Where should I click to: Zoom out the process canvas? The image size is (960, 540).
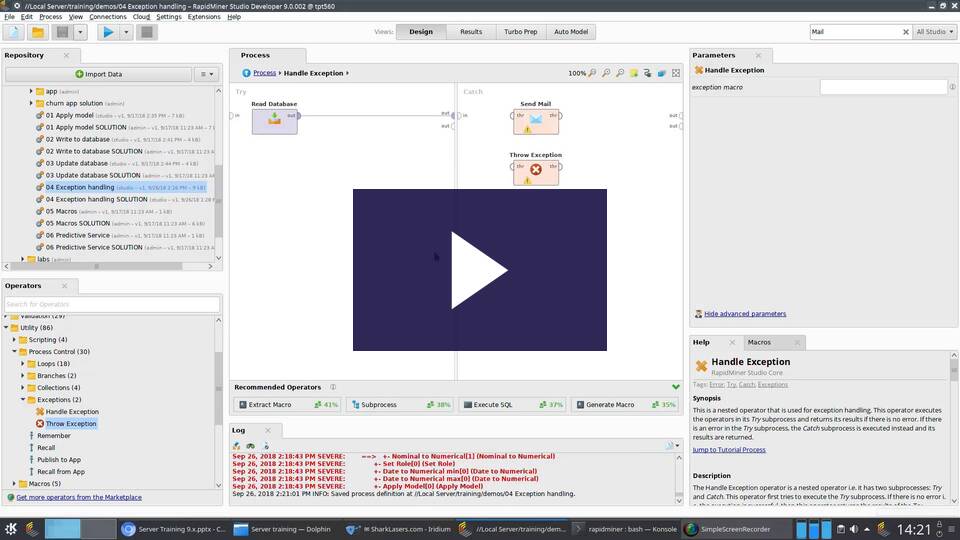pos(620,73)
